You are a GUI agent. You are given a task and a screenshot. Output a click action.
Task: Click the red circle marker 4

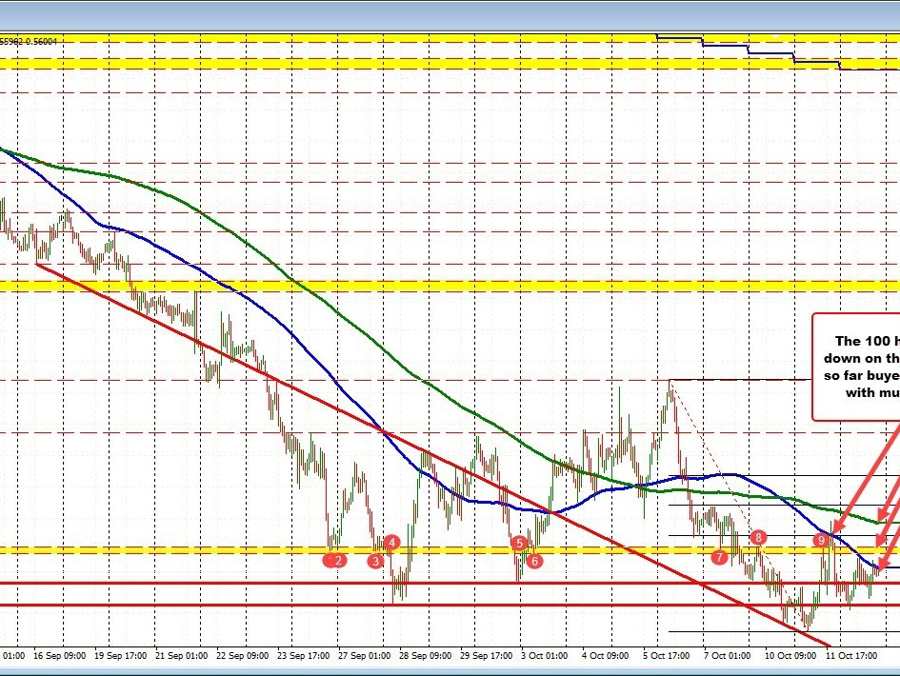pyautogui.click(x=391, y=545)
